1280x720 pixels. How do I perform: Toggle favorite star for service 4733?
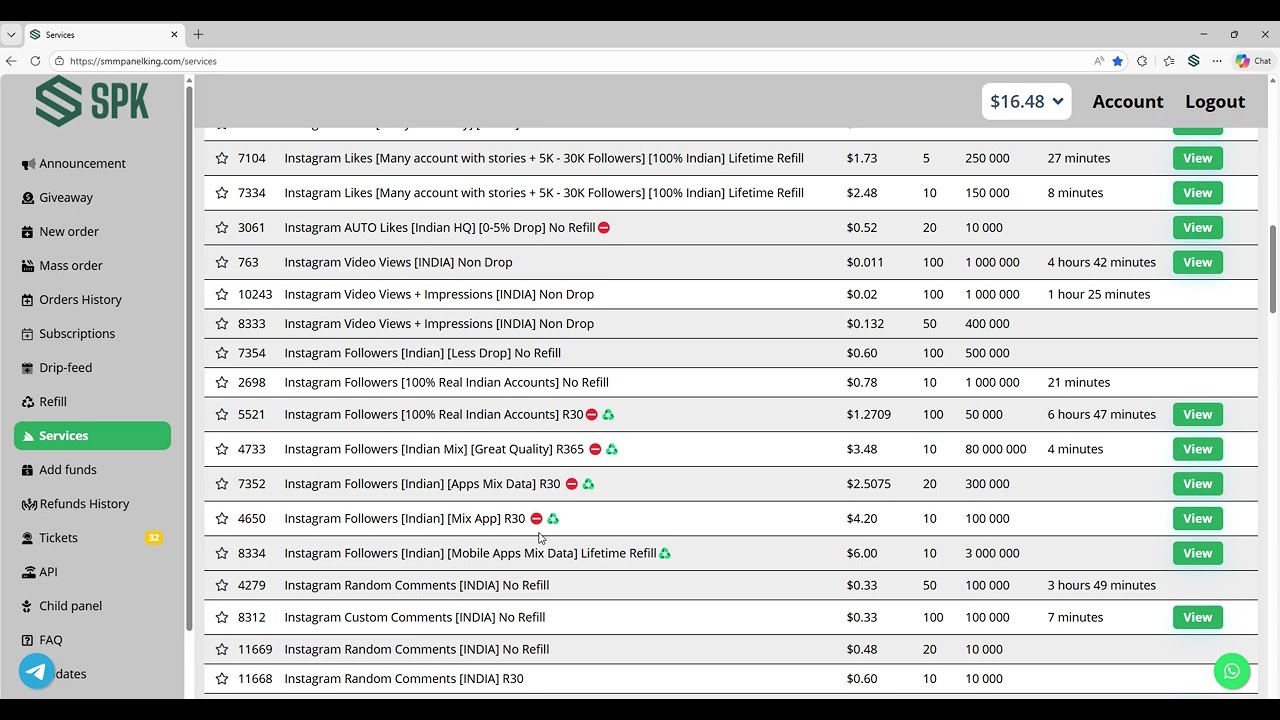[x=222, y=449]
